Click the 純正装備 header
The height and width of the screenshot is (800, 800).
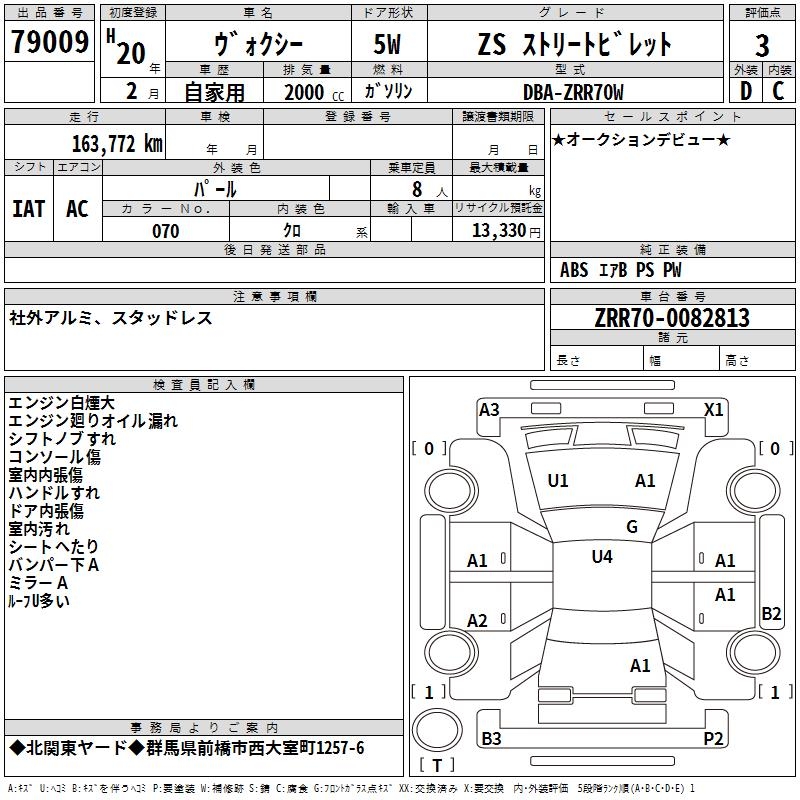click(672, 249)
